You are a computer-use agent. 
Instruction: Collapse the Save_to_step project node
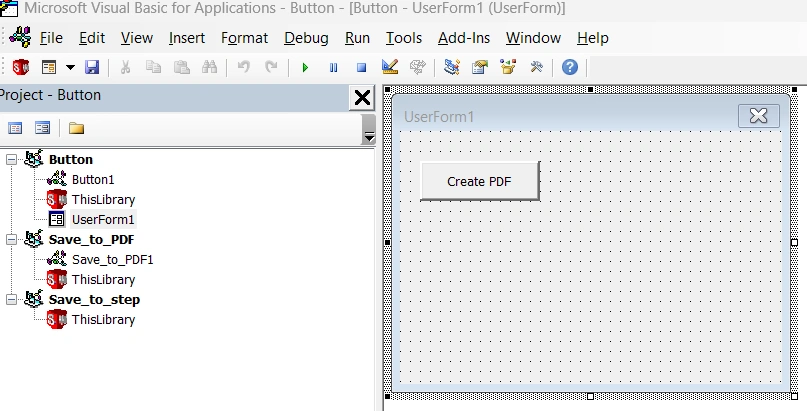point(11,299)
